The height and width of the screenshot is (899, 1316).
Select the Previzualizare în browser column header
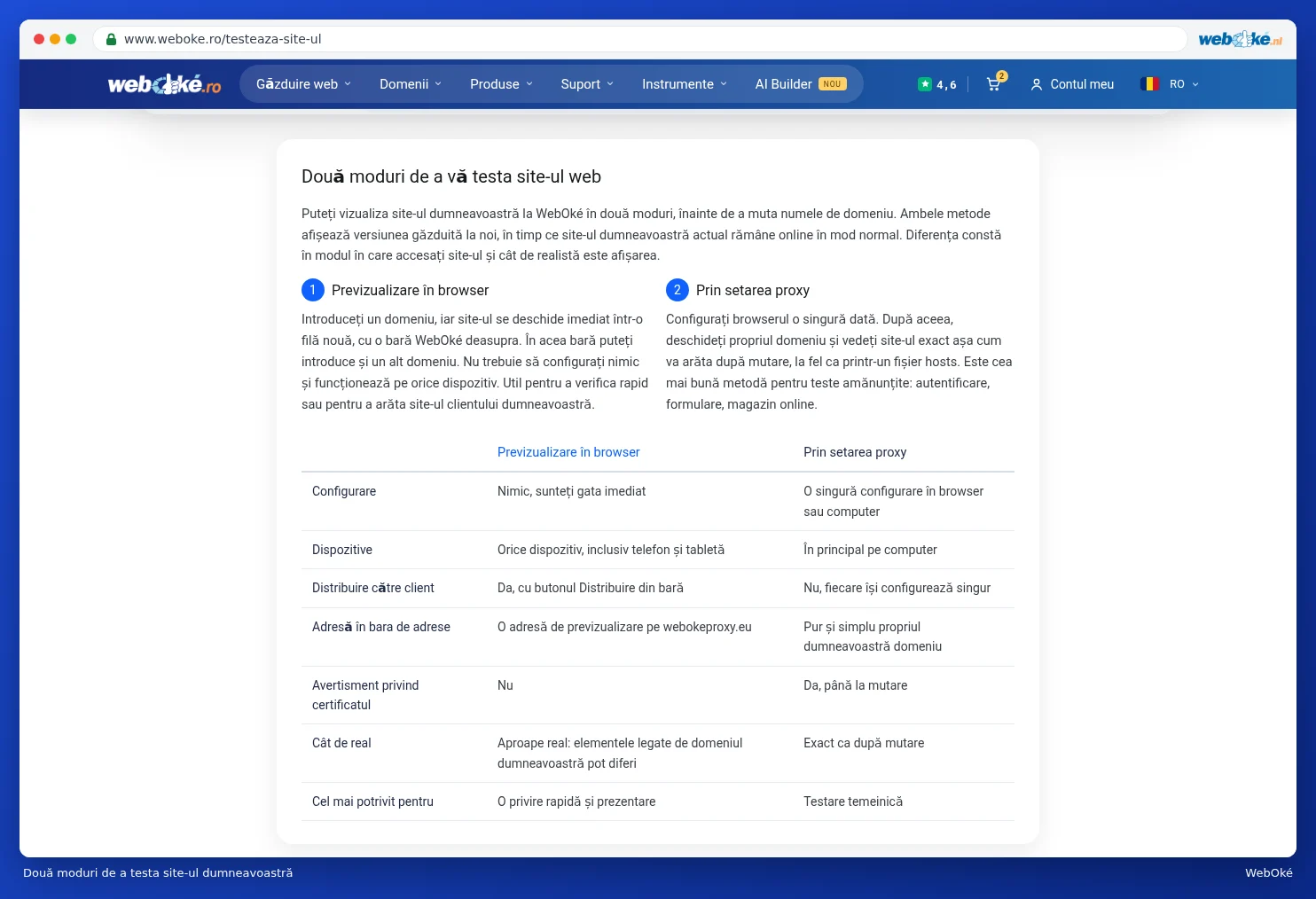568,452
